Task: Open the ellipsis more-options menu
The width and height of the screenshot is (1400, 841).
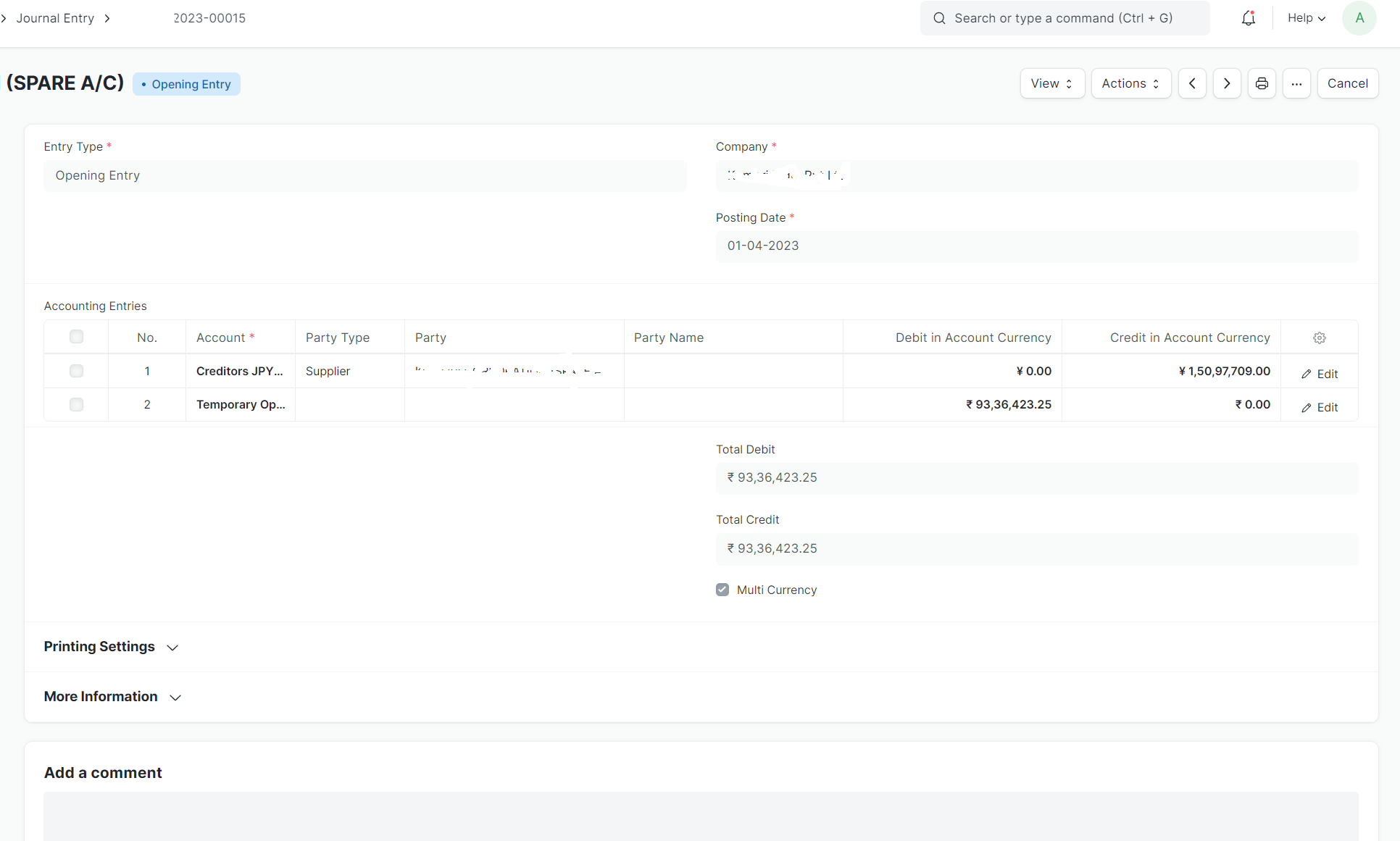Action: [1297, 83]
